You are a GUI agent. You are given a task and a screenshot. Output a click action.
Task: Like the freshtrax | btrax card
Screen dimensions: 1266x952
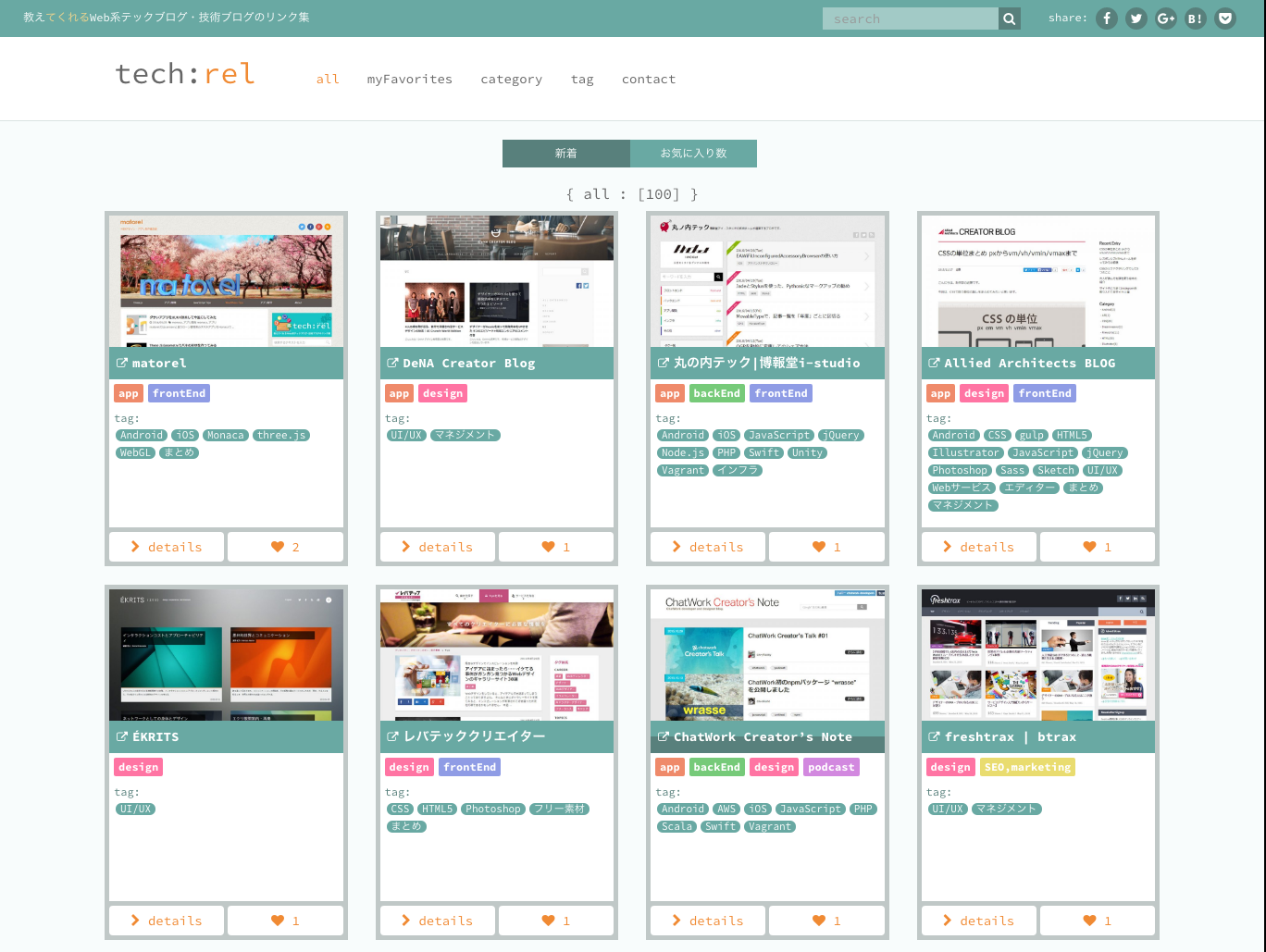click(x=1097, y=921)
